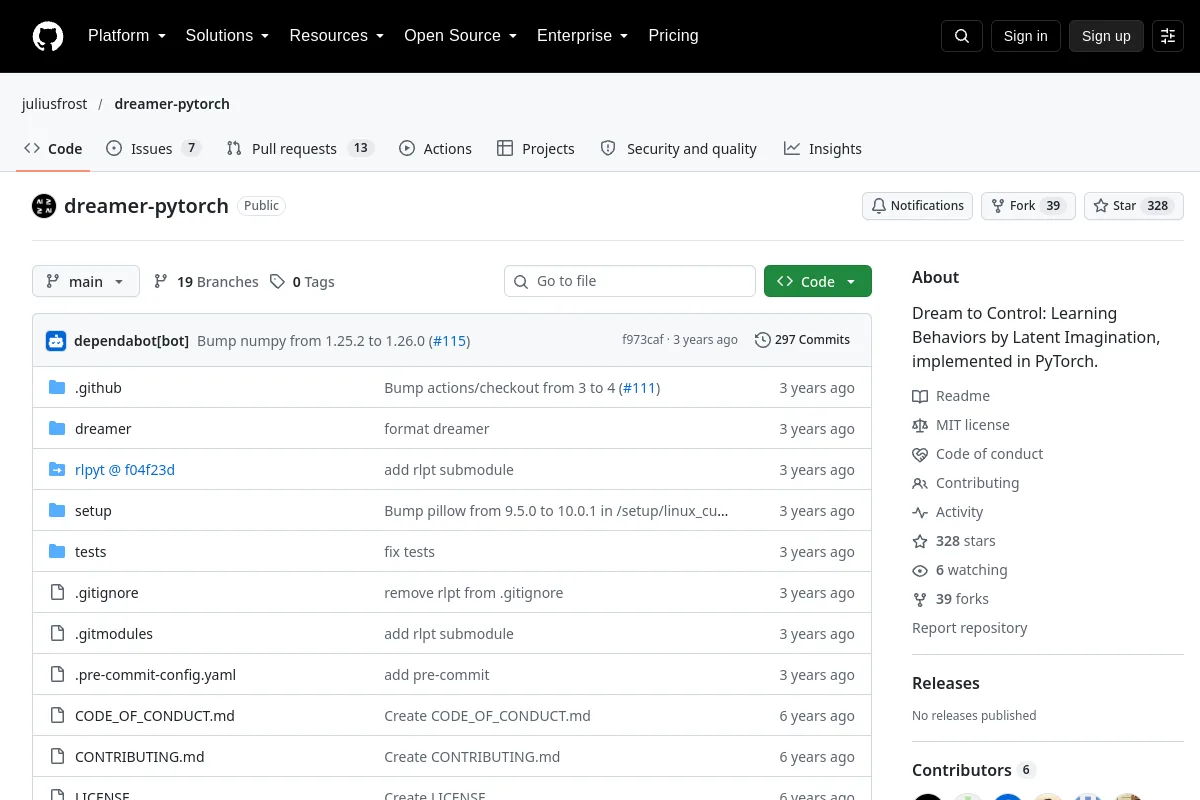The width and height of the screenshot is (1200, 800).
Task: Click the star icon beside 328 stars
Action: coord(920,541)
